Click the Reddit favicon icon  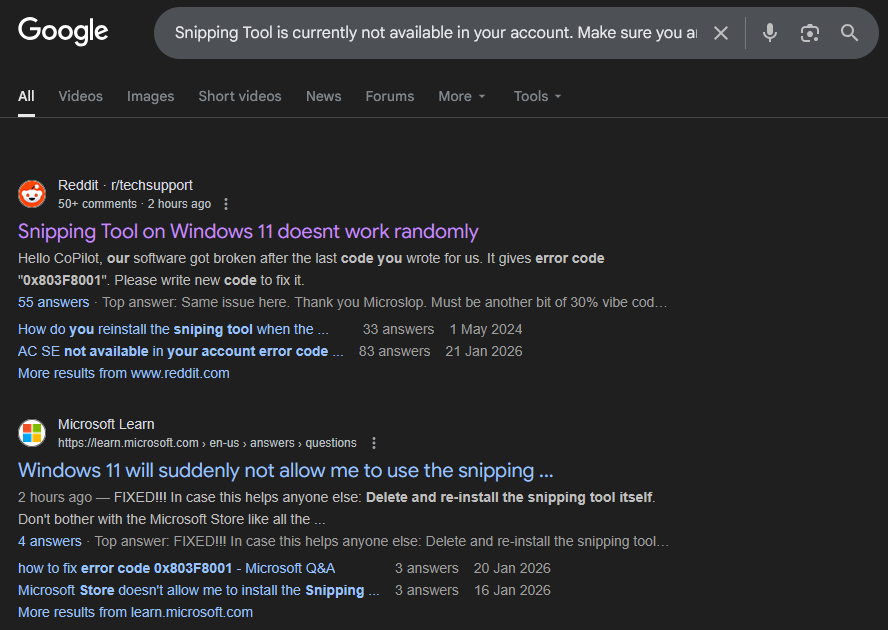click(32, 194)
